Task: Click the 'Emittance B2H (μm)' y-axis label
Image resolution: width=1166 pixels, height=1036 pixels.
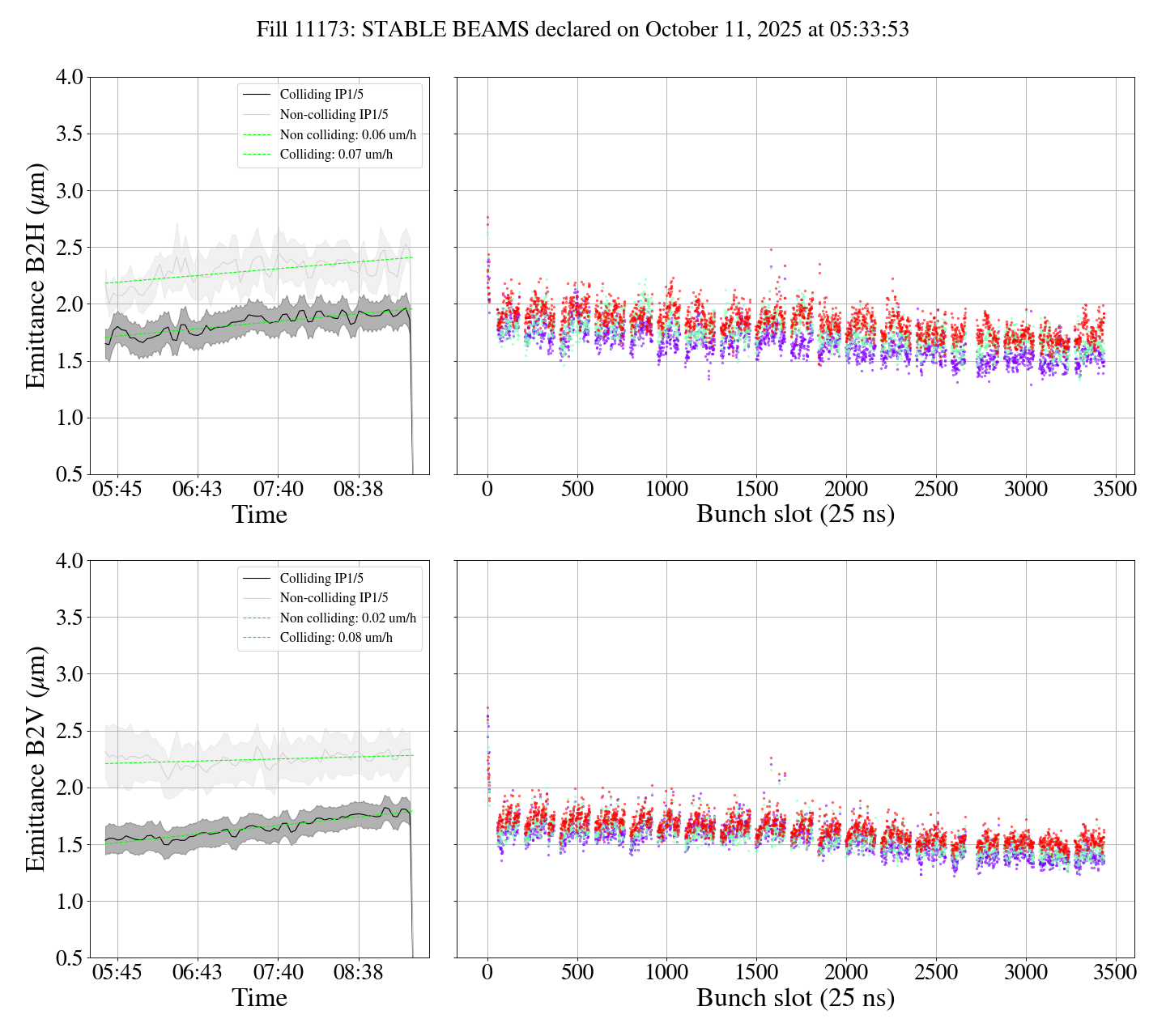Action: (x=36, y=276)
